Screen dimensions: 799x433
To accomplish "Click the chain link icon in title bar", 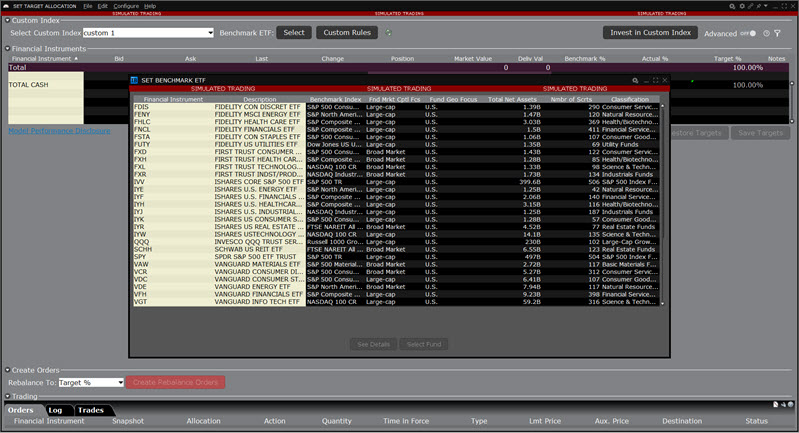I will 750,6.
